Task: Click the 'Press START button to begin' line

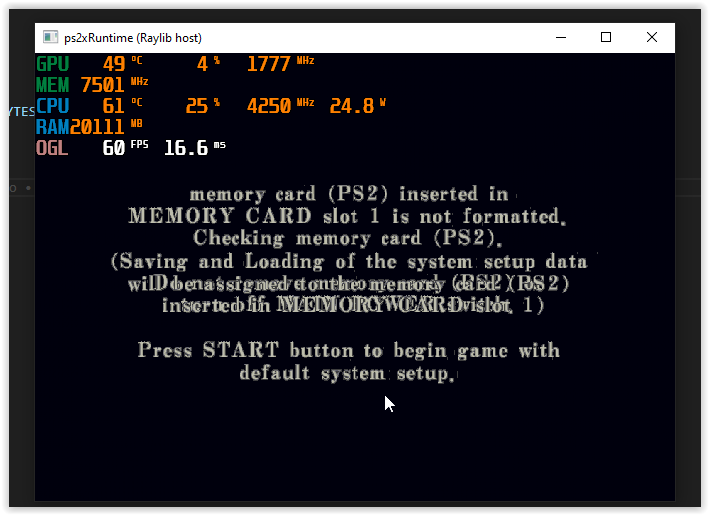Action: click(x=349, y=350)
